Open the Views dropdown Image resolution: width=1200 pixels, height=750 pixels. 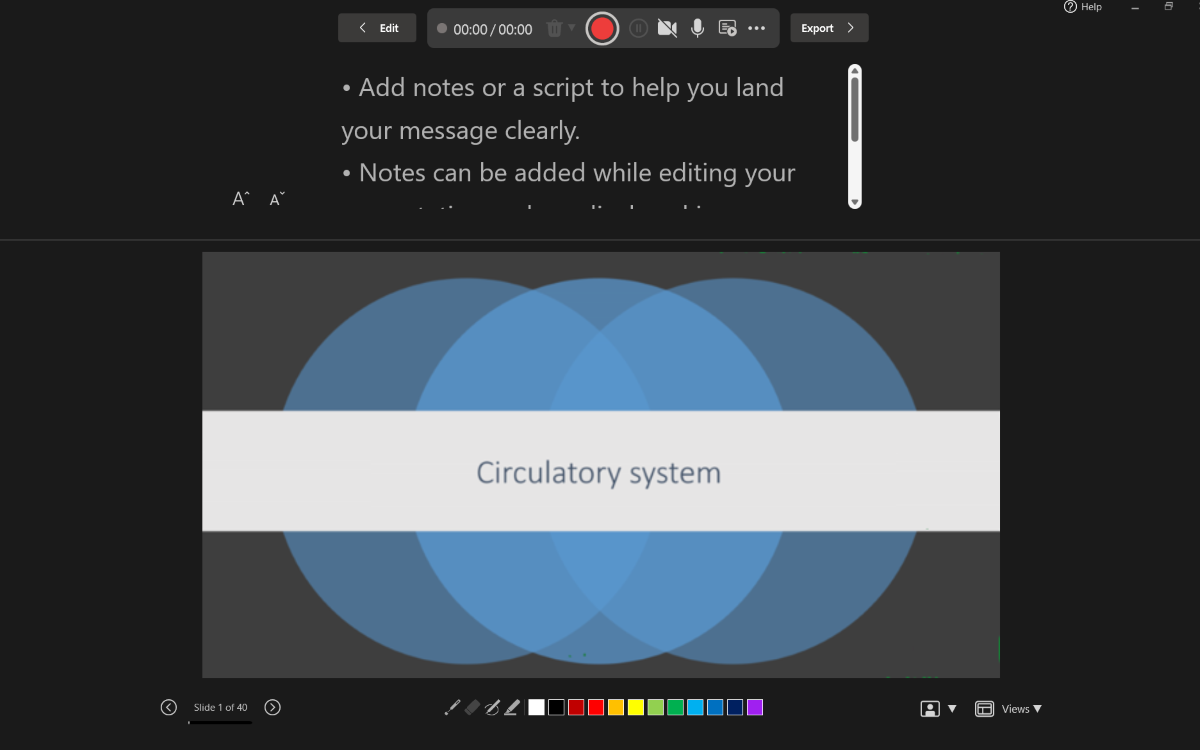click(x=1009, y=709)
